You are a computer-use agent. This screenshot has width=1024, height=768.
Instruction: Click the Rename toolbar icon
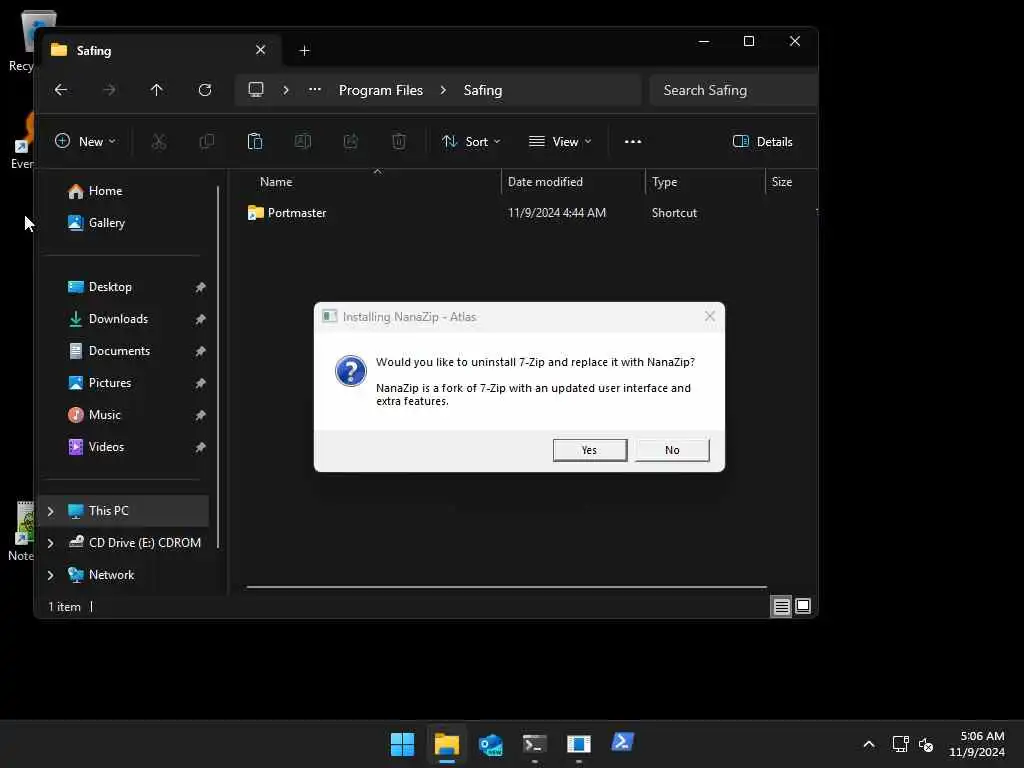302,142
